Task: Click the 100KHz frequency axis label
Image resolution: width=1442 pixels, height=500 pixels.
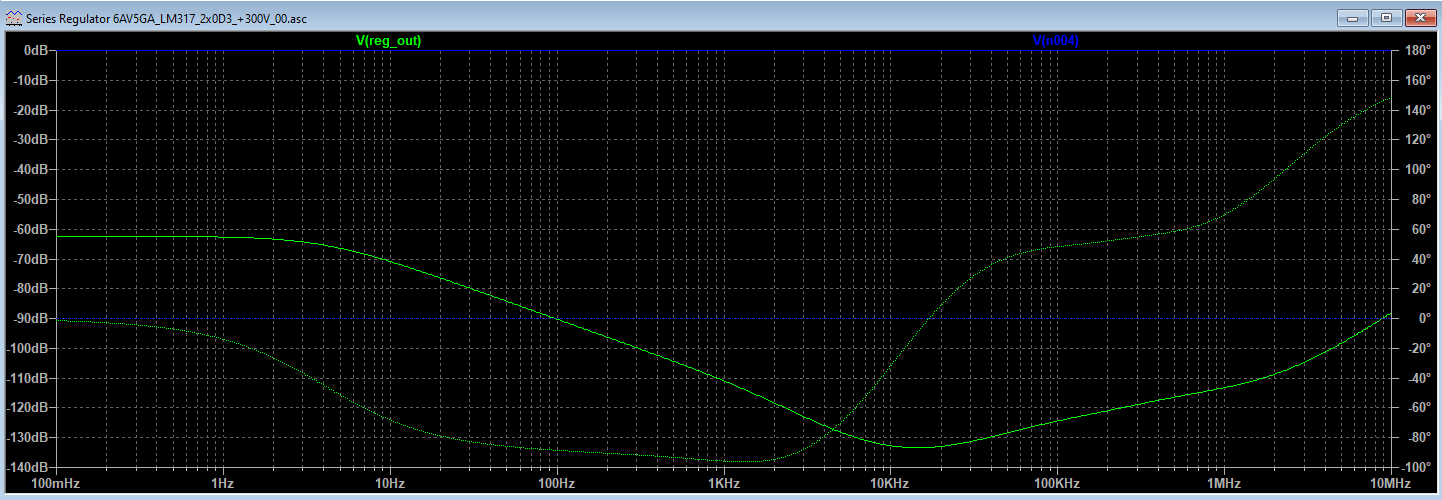Action: [1056, 484]
